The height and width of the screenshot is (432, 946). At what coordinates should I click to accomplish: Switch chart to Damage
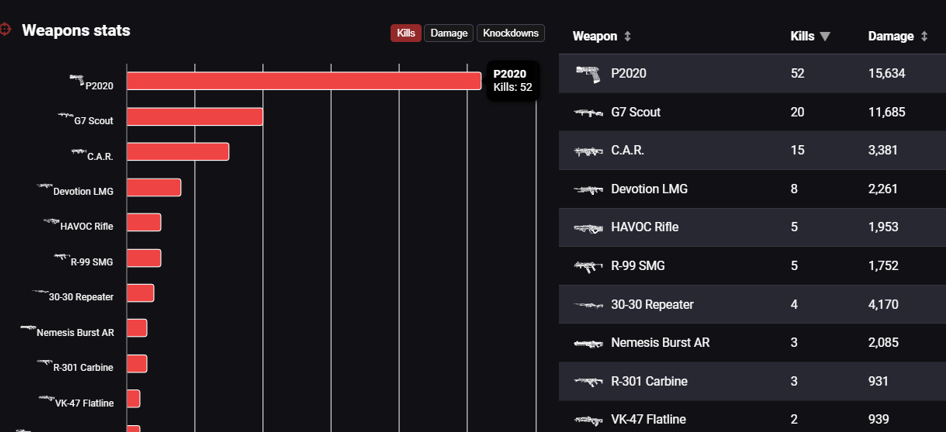click(449, 33)
